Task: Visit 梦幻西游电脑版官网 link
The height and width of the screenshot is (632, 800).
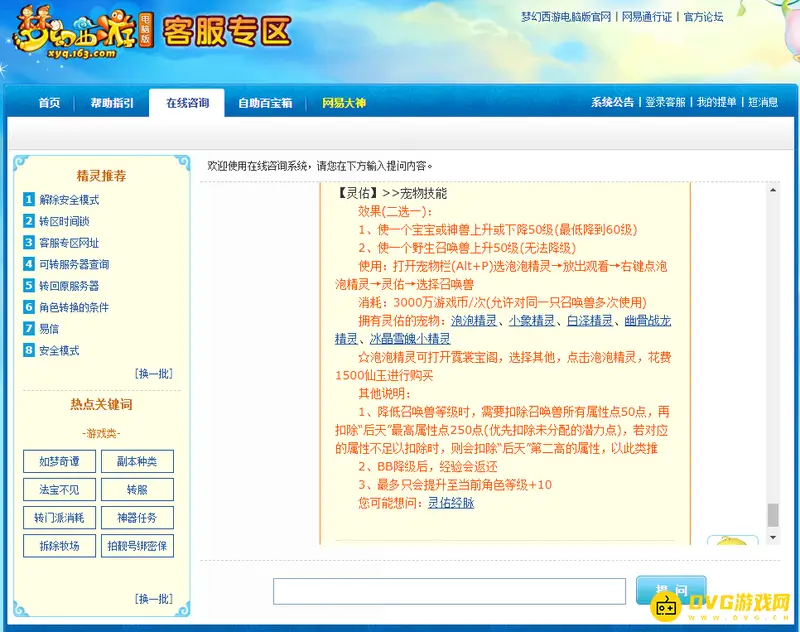Action: 566,17
